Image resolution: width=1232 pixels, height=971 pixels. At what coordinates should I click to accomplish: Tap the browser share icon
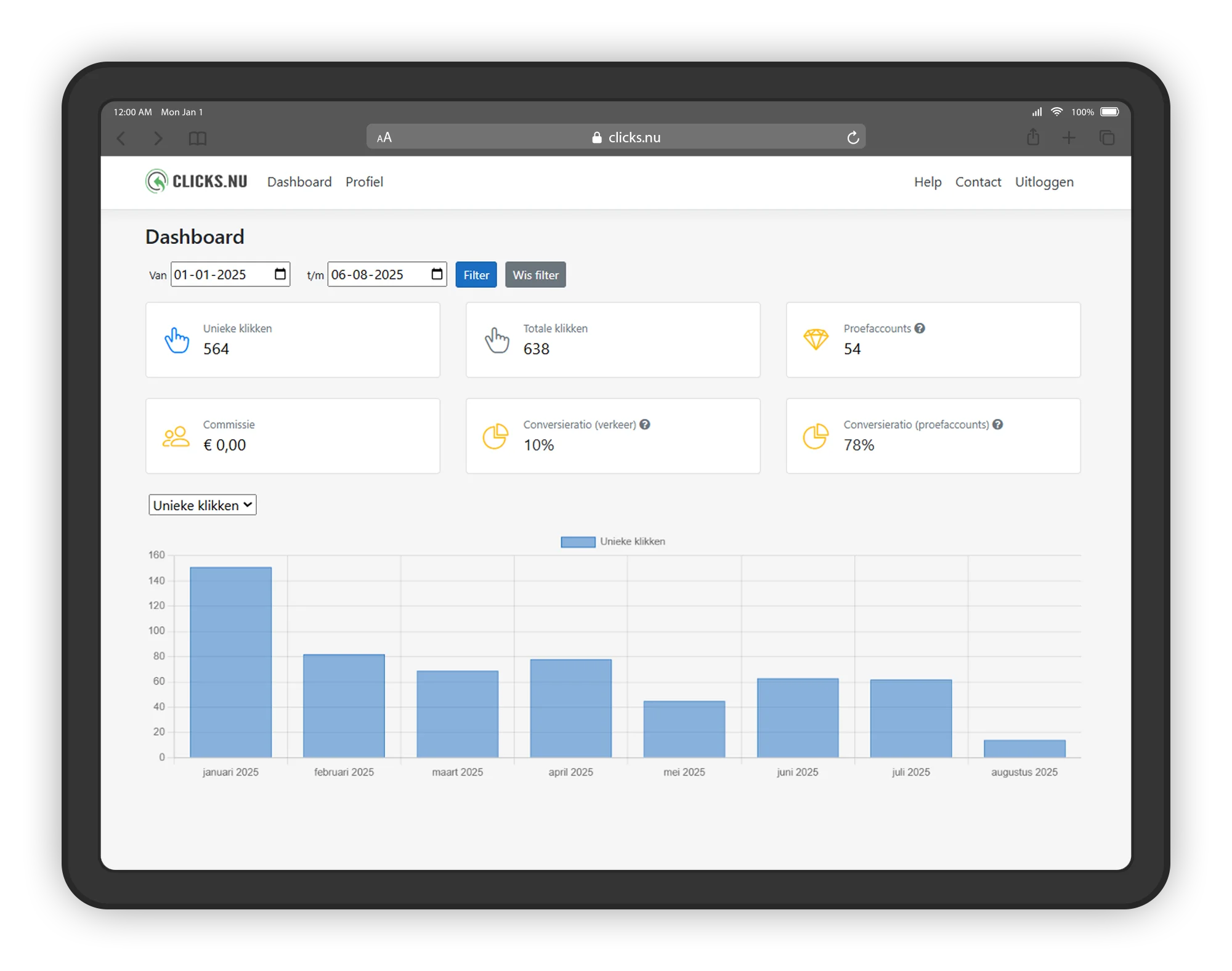1033,137
